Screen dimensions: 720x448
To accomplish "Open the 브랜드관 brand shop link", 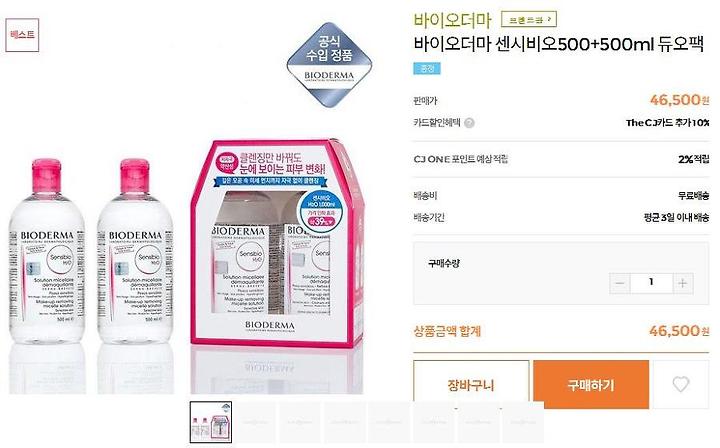I will (529, 20).
